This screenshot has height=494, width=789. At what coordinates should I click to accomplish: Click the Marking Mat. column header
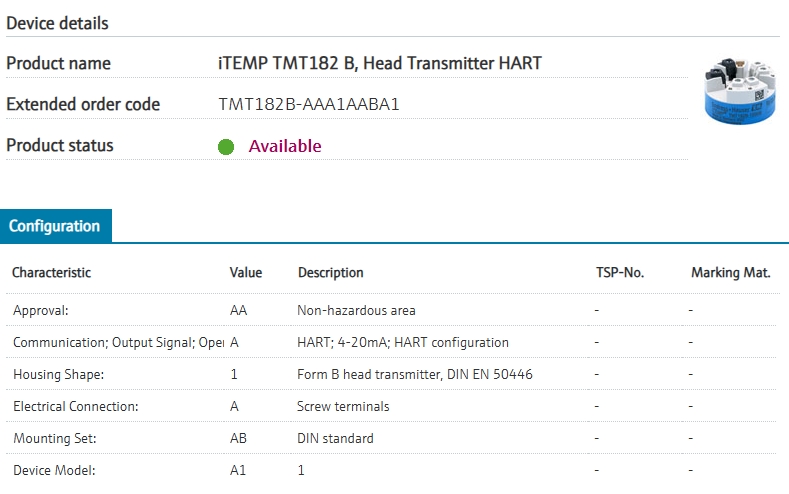point(731,272)
